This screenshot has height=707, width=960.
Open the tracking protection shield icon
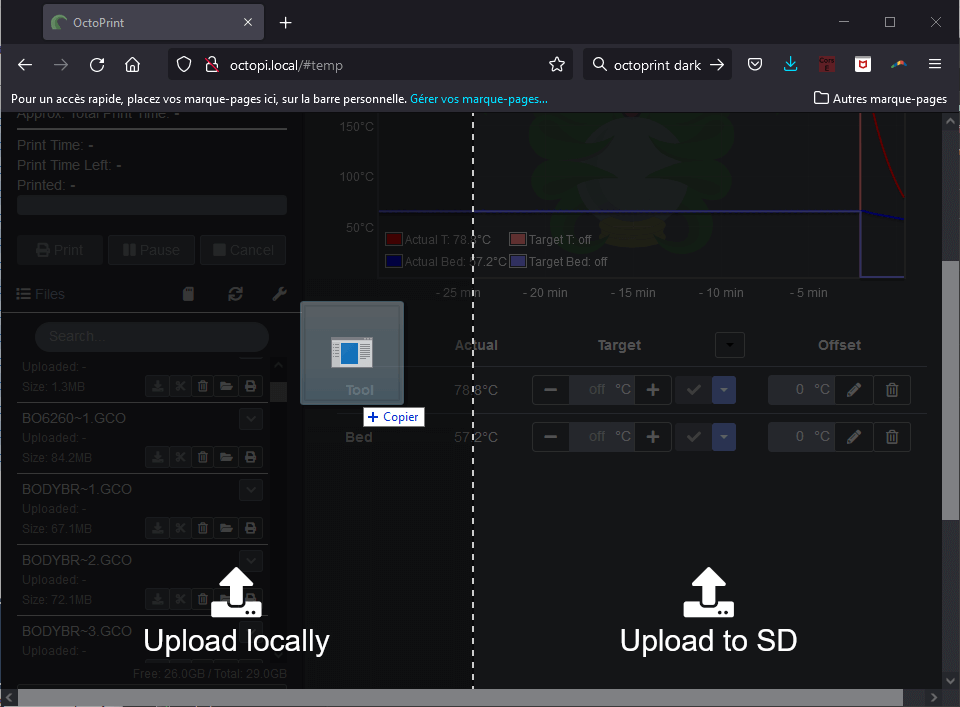click(x=184, y=65)
